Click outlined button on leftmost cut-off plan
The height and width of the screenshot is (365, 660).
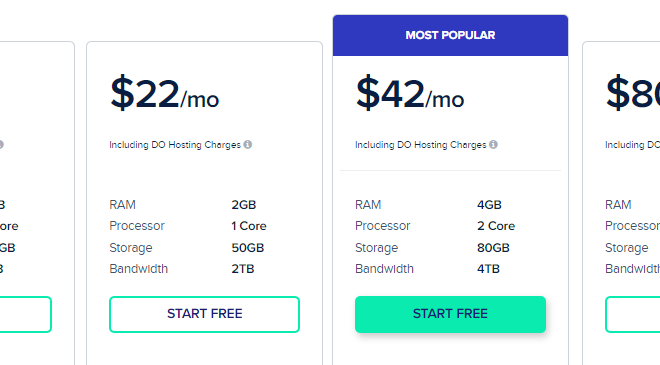click(25, 314)
